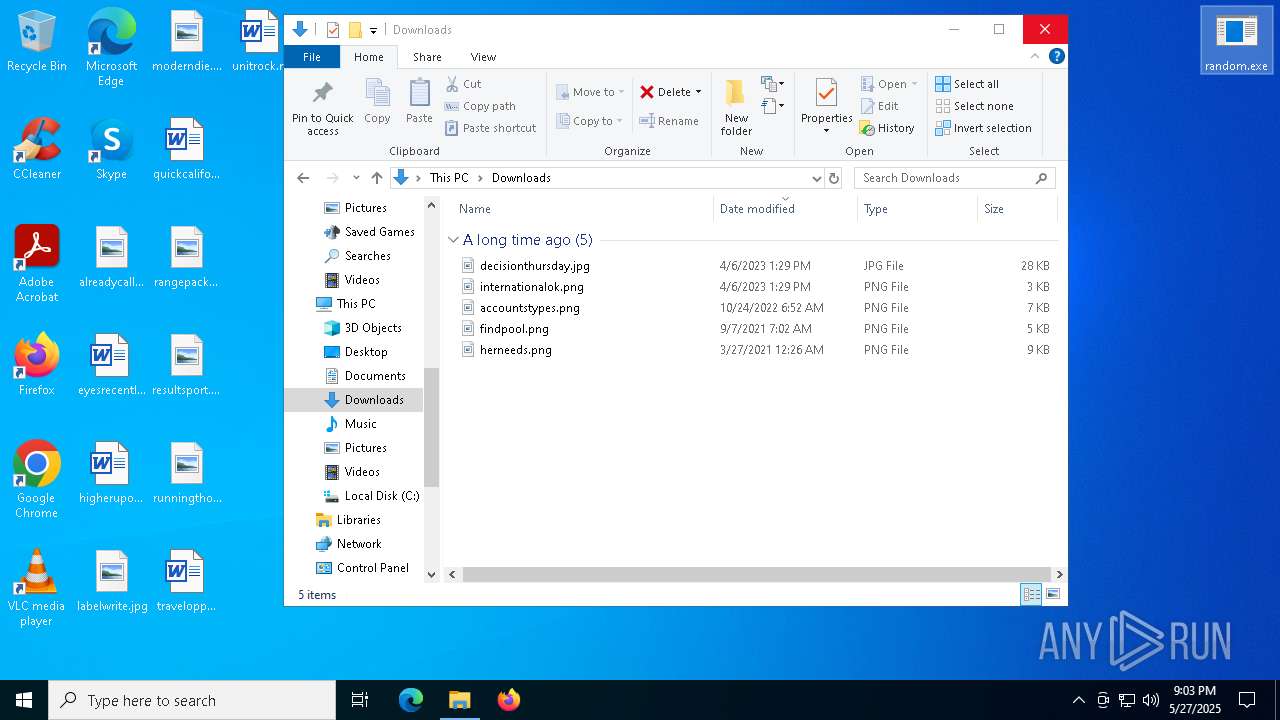
Task: Select Network in navigation pane
Action: pyautogui.click(x=359, y=544)
